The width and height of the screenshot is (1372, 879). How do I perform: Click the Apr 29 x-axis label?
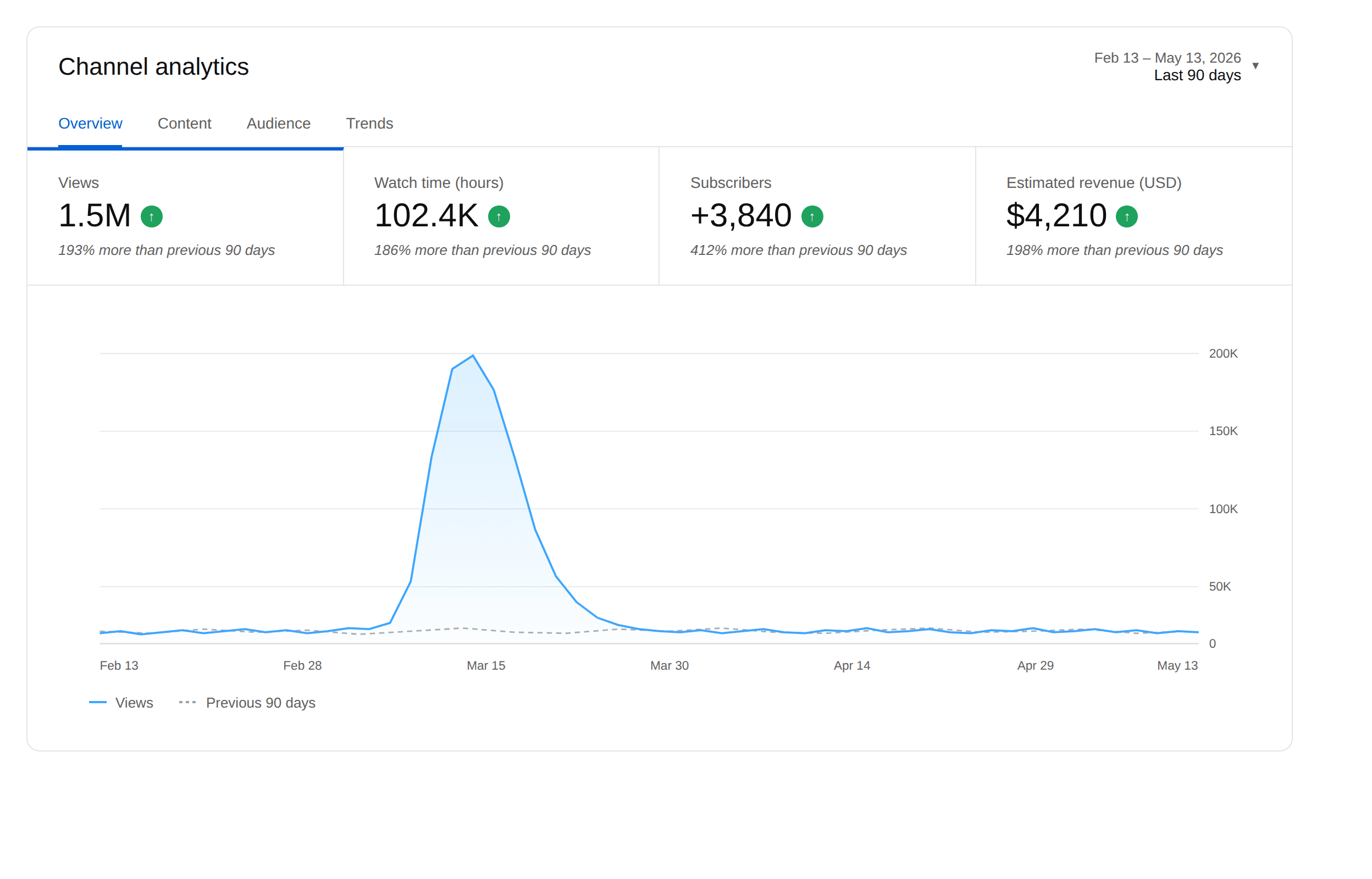[x=1035, y=665]
